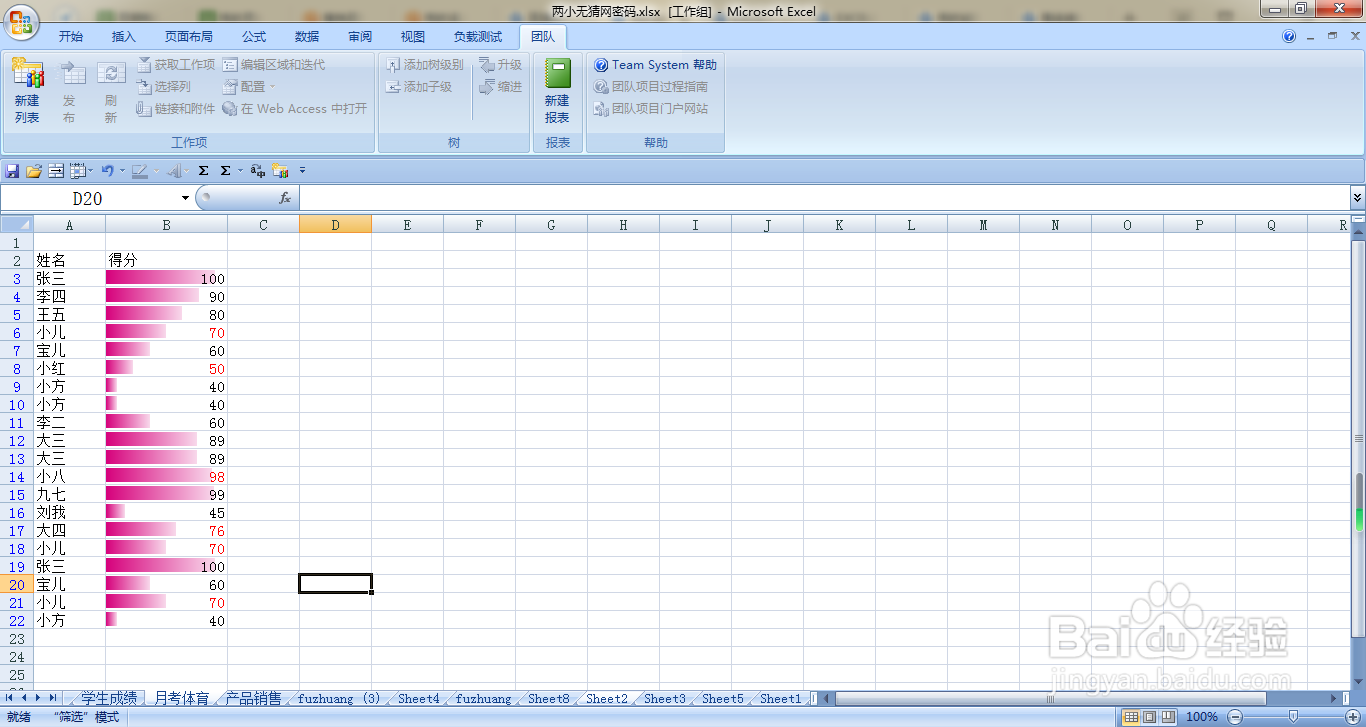Switch to Normal view in status bar

click(x=1131, y=716)
